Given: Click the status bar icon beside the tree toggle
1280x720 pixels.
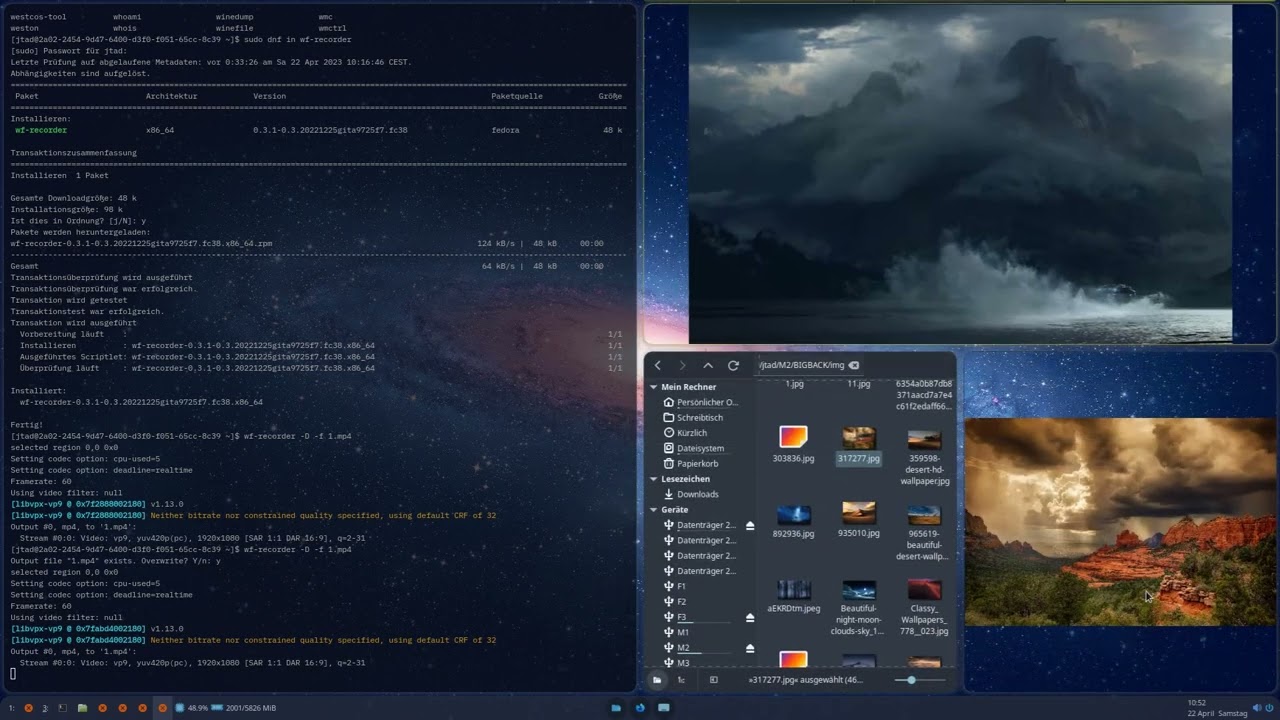Looking at the screenshot, I should tap(713, 680).
